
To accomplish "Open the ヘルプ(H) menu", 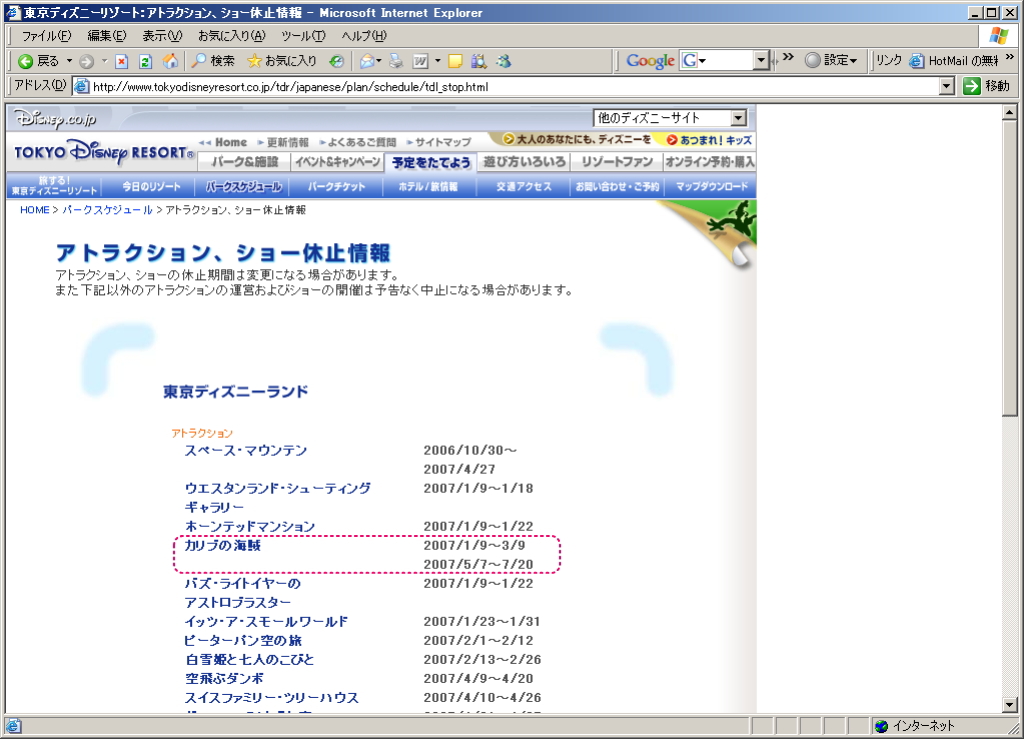I will (364, 36).
